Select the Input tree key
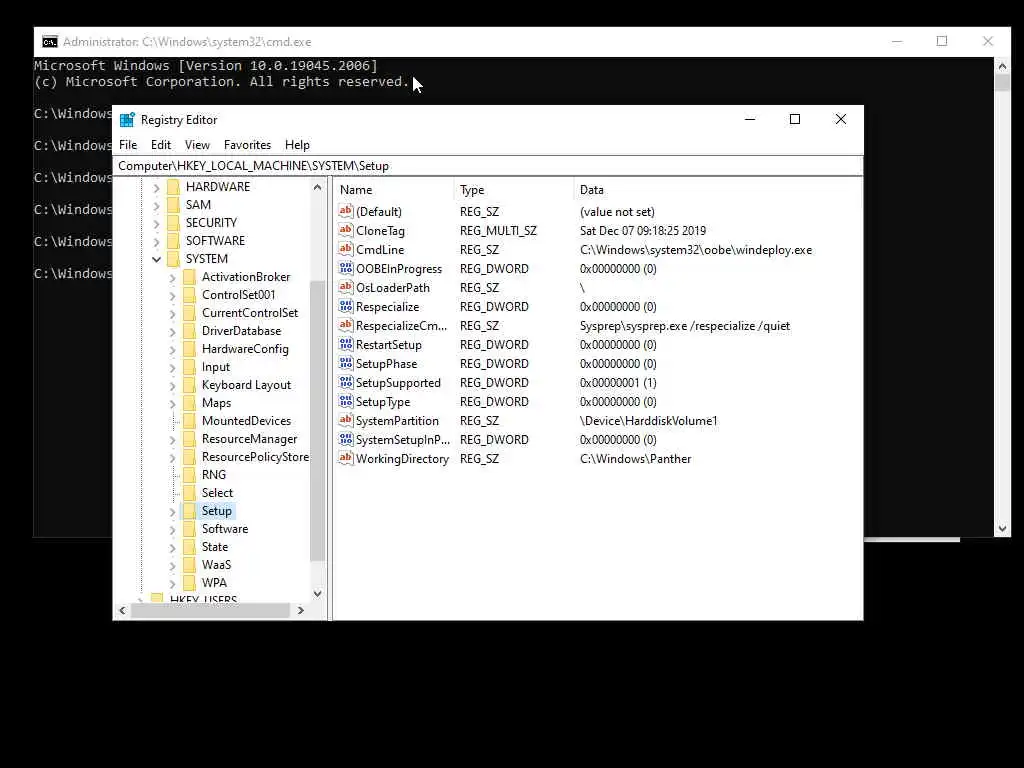The image size is (1024, 768). pyautogui.click(x=216, y=367)
